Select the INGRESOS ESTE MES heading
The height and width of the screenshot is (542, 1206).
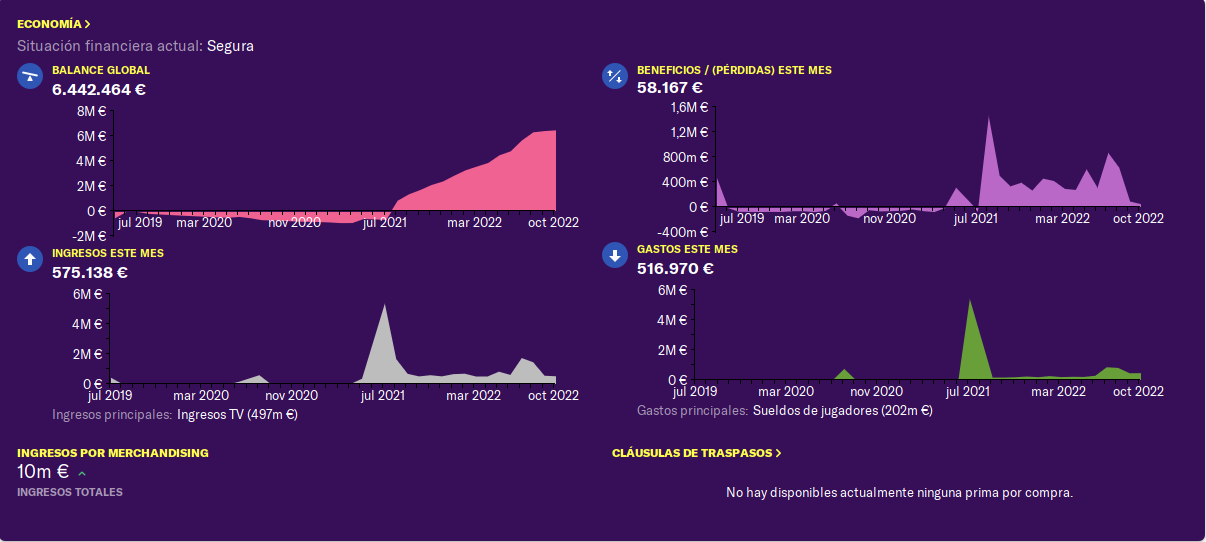pos(108,253)
